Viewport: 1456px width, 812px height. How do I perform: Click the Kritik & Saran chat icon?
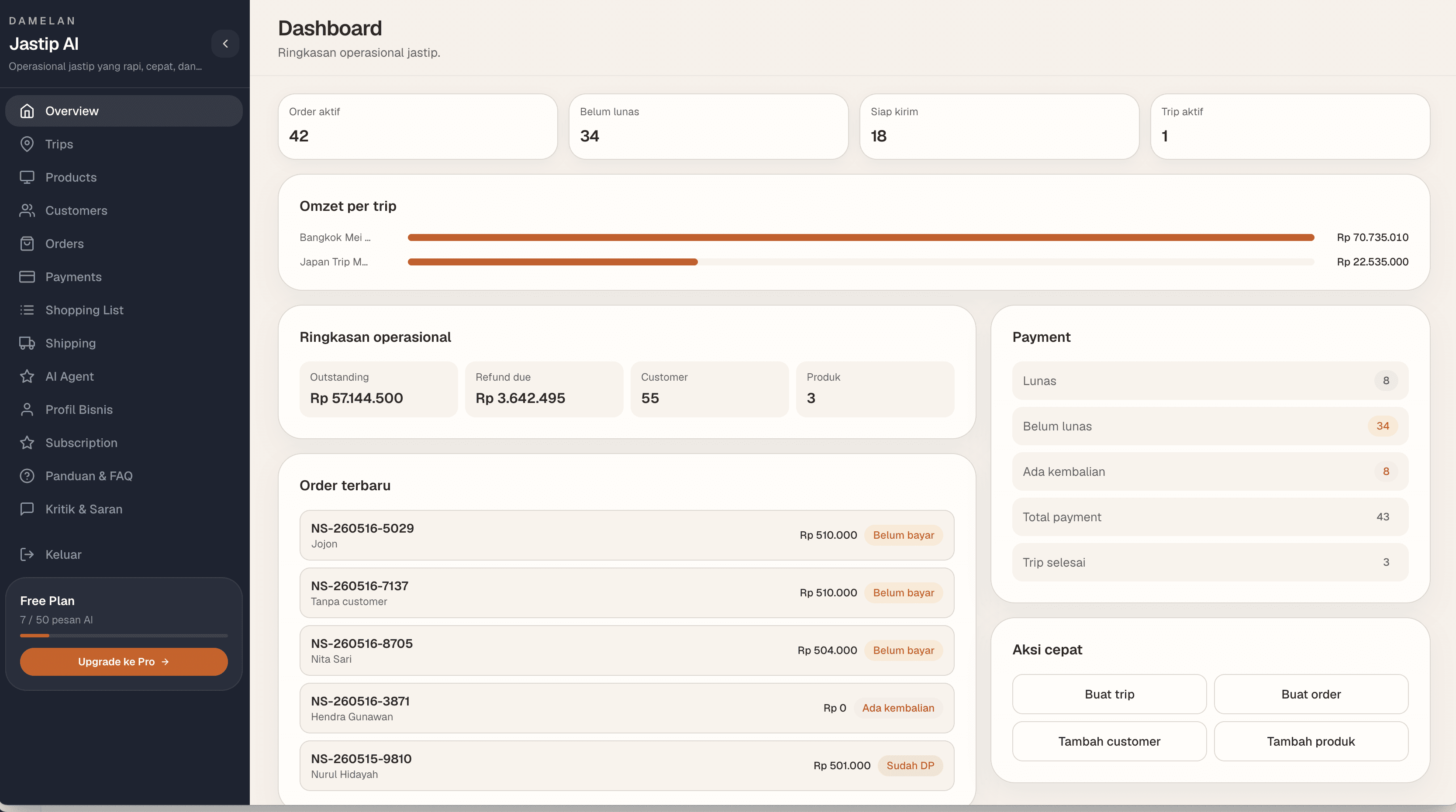pyautogui.click(x=27, y=509)
